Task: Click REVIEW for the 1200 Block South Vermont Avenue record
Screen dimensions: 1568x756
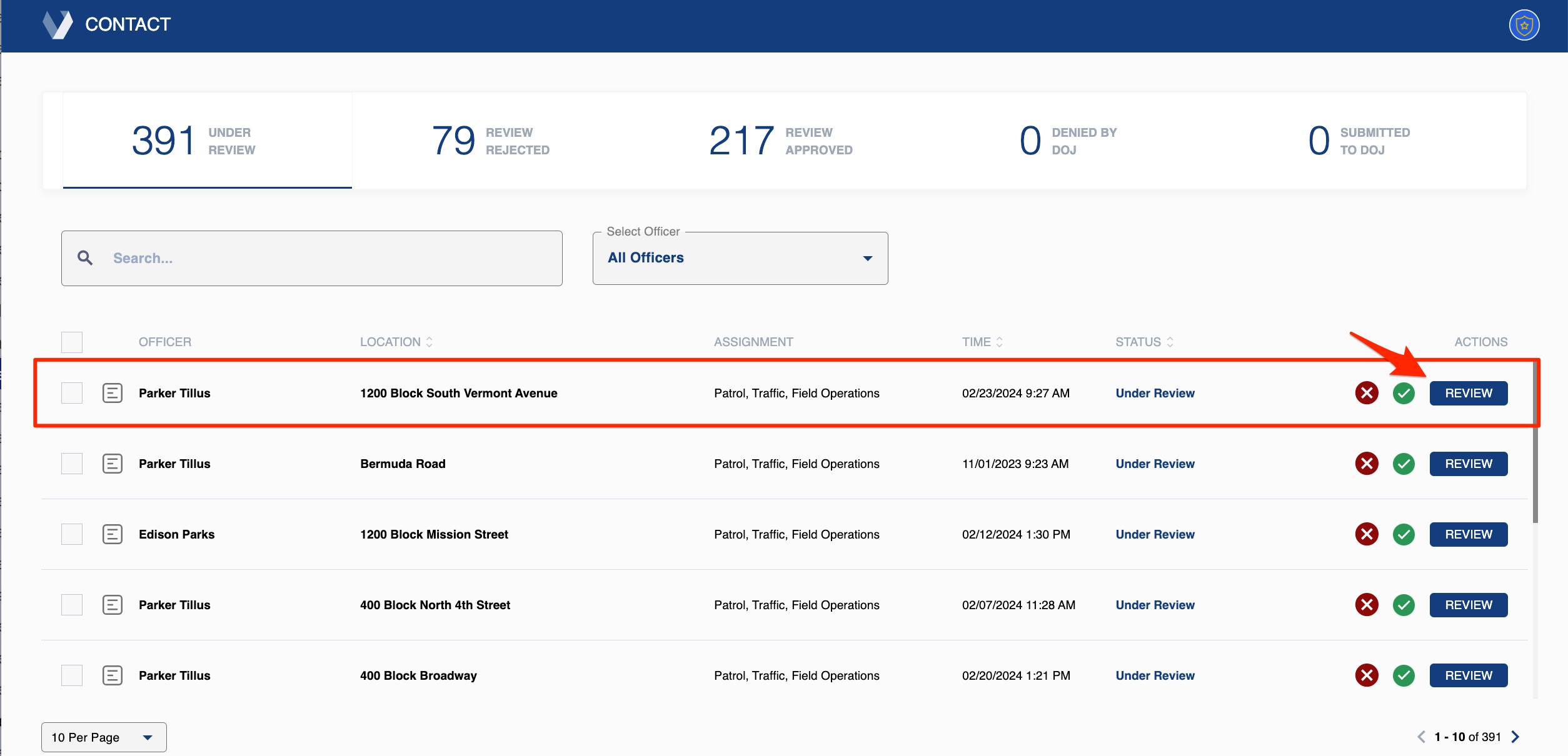Action: [x=1468, y=393]
